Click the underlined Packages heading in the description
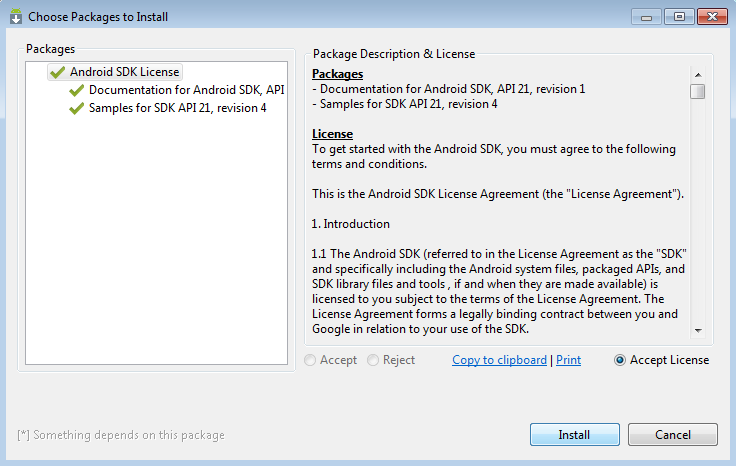Viewport: 736px width, 466px height. coord(337,74)
